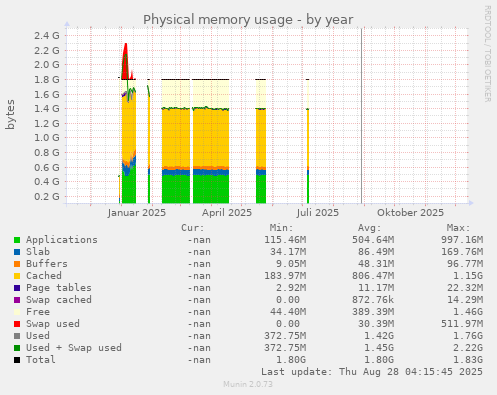The height and width of the screenshot is (395, 497).
Task: Click the Swap used max 511.97M
Action: coord(462,324)
